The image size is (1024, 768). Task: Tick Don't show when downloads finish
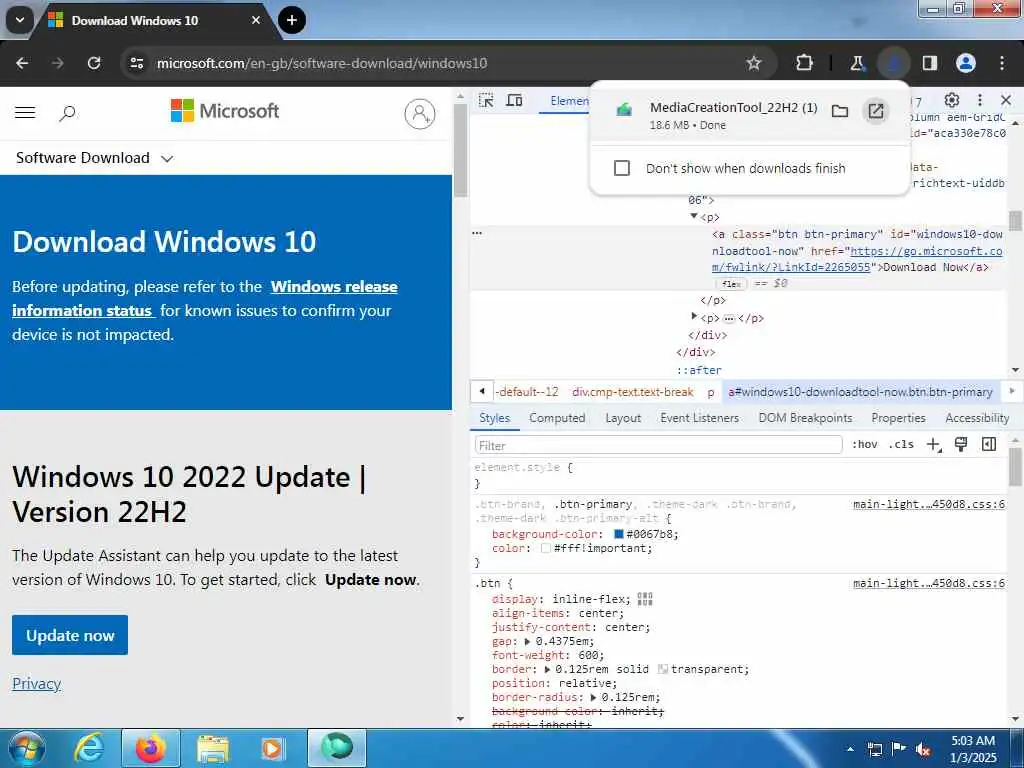622,168
